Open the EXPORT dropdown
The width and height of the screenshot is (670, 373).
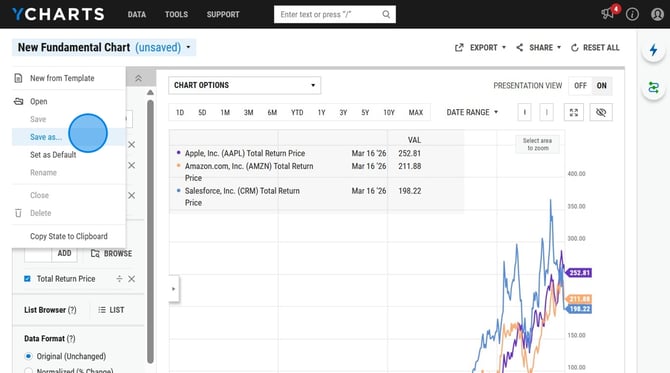click(x=480, y=47)
